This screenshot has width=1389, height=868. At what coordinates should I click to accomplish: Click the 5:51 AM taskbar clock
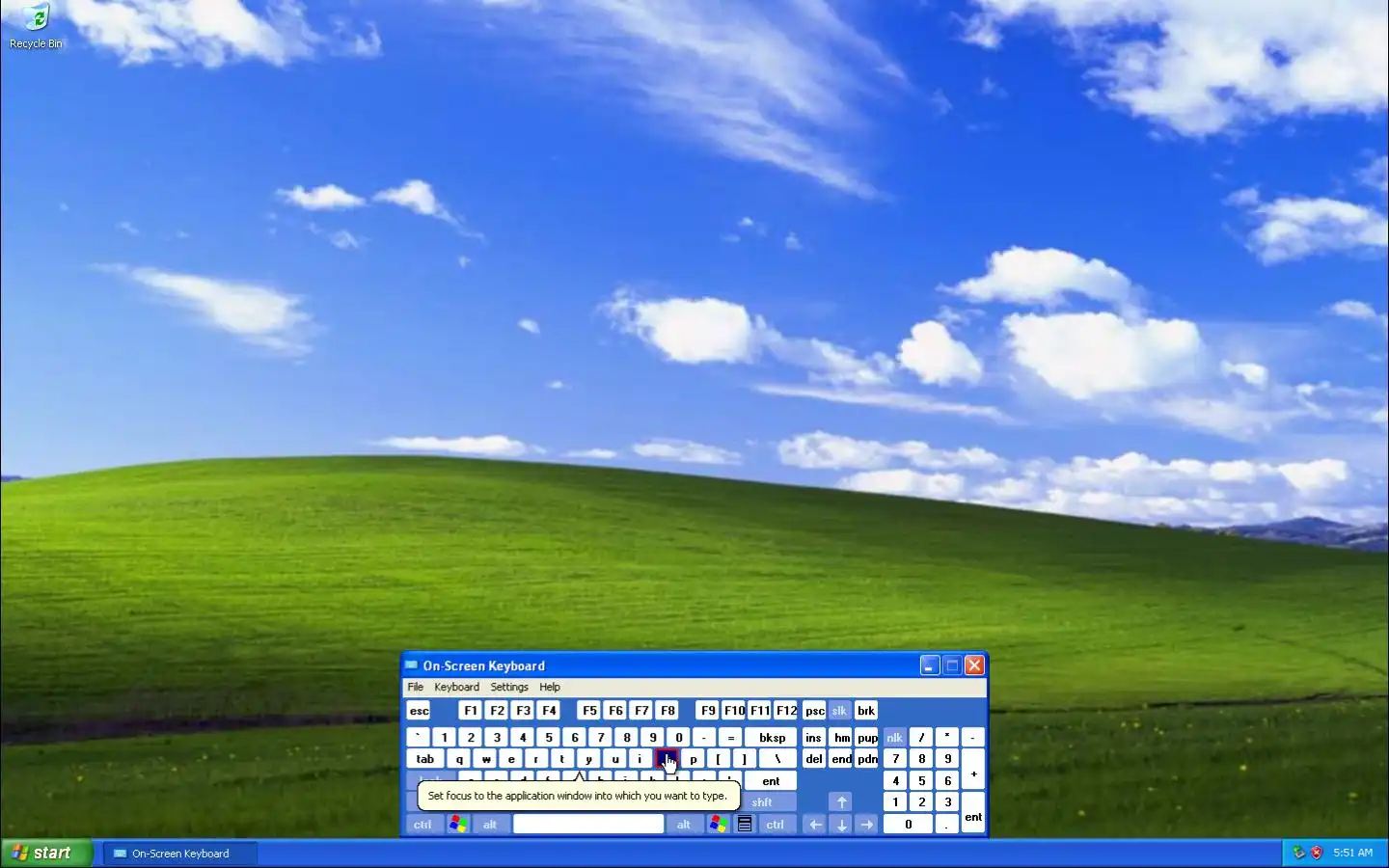[1352, 853]
